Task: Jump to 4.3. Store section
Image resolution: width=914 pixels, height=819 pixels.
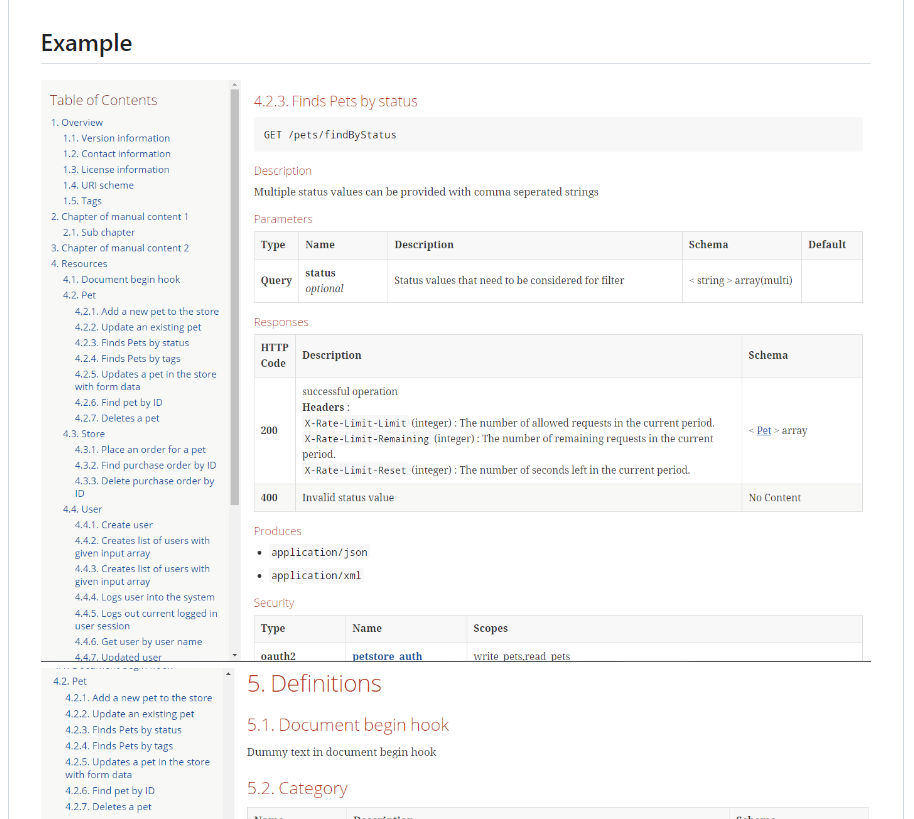Action: click(x=83, y=434)
